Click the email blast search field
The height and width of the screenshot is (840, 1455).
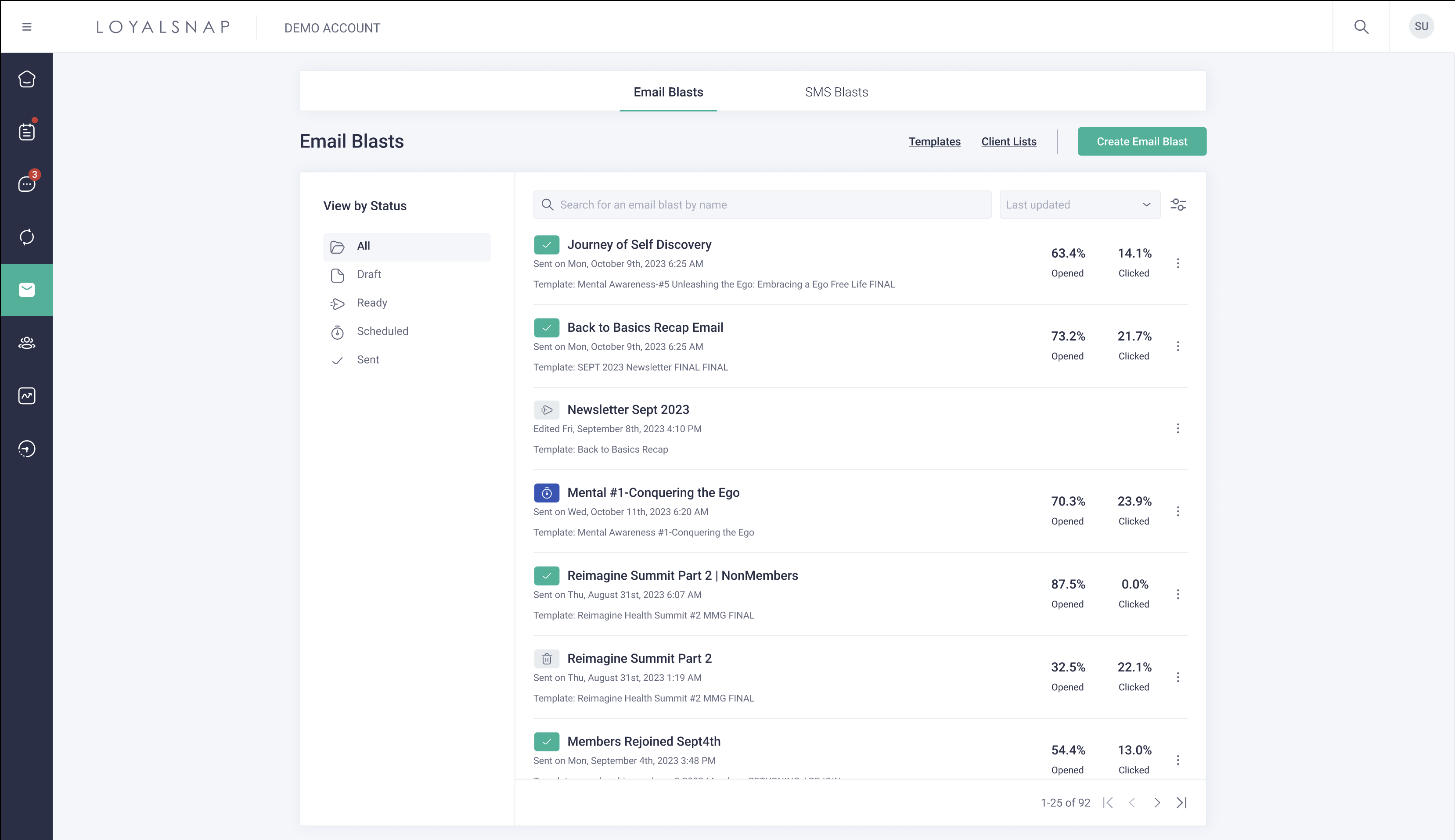coord(762,205)
